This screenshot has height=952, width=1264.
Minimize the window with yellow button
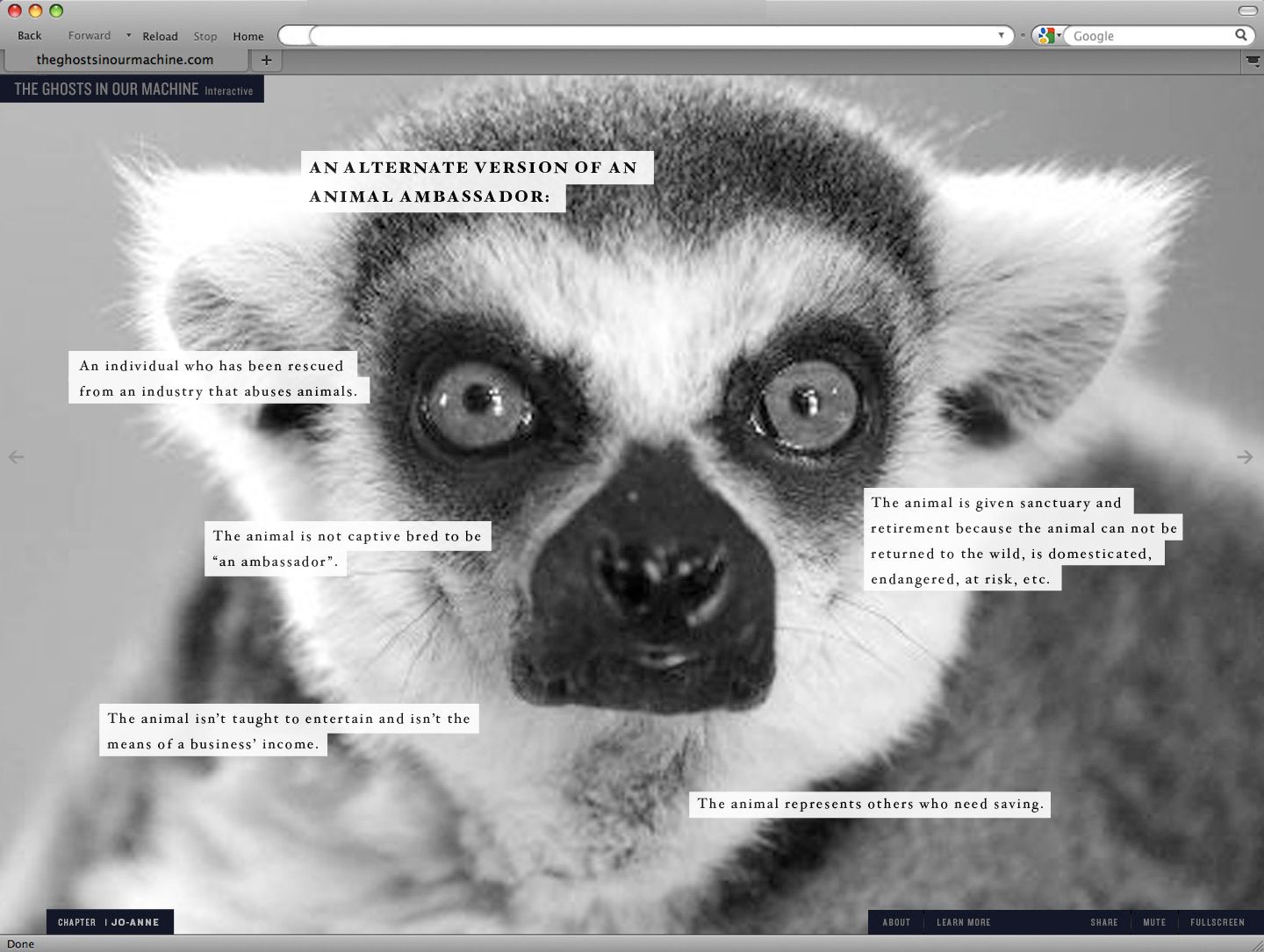[36, 11]
